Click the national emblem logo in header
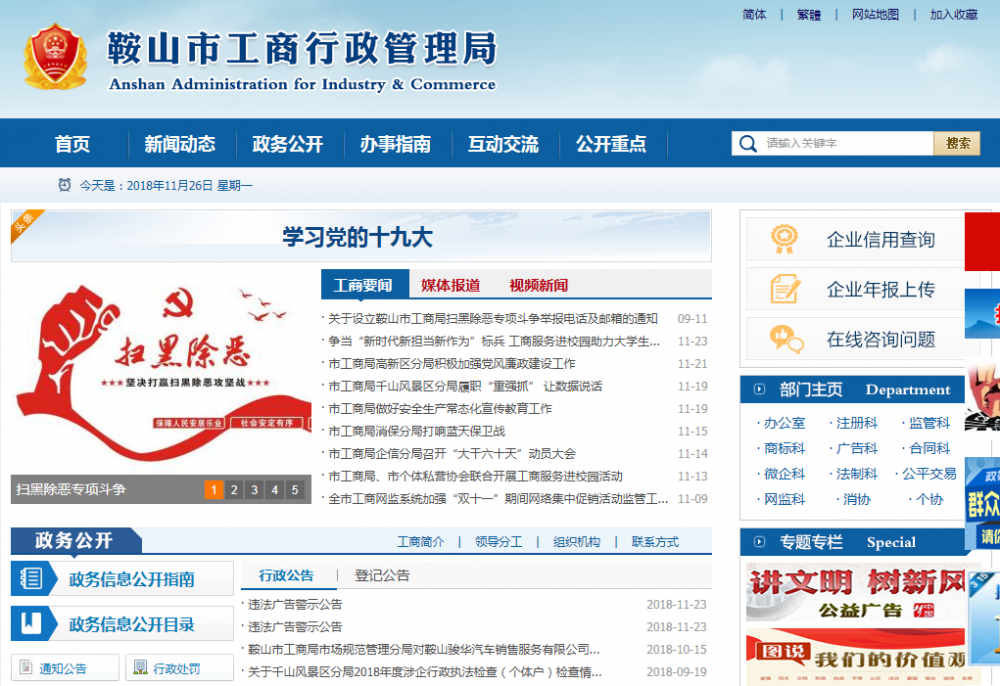1000x686 pixels. [x=56, y=57]
